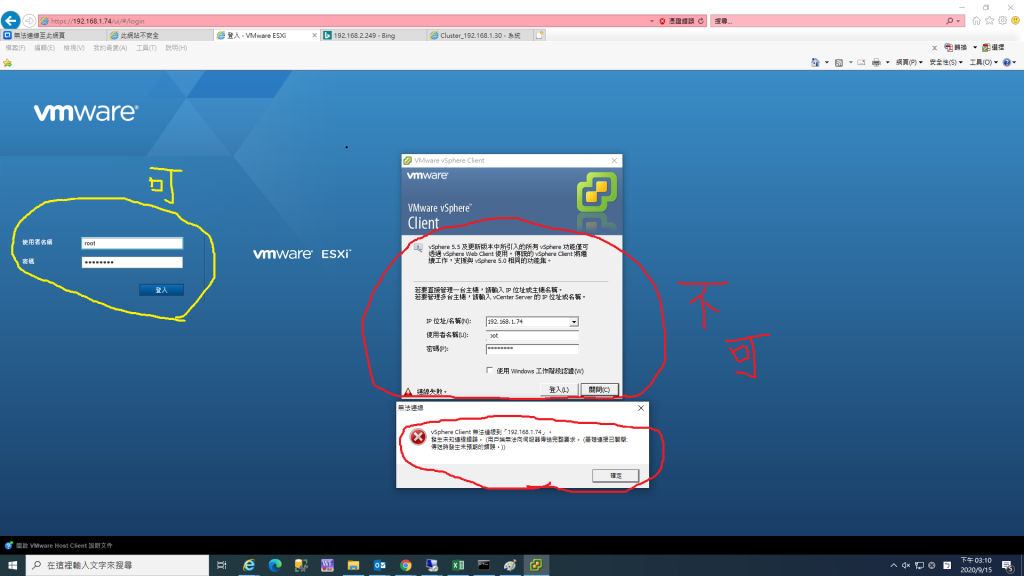Click 關閉(C) button in vSphere Client dialog
The image size is (1024, 576).
(599, 390)
